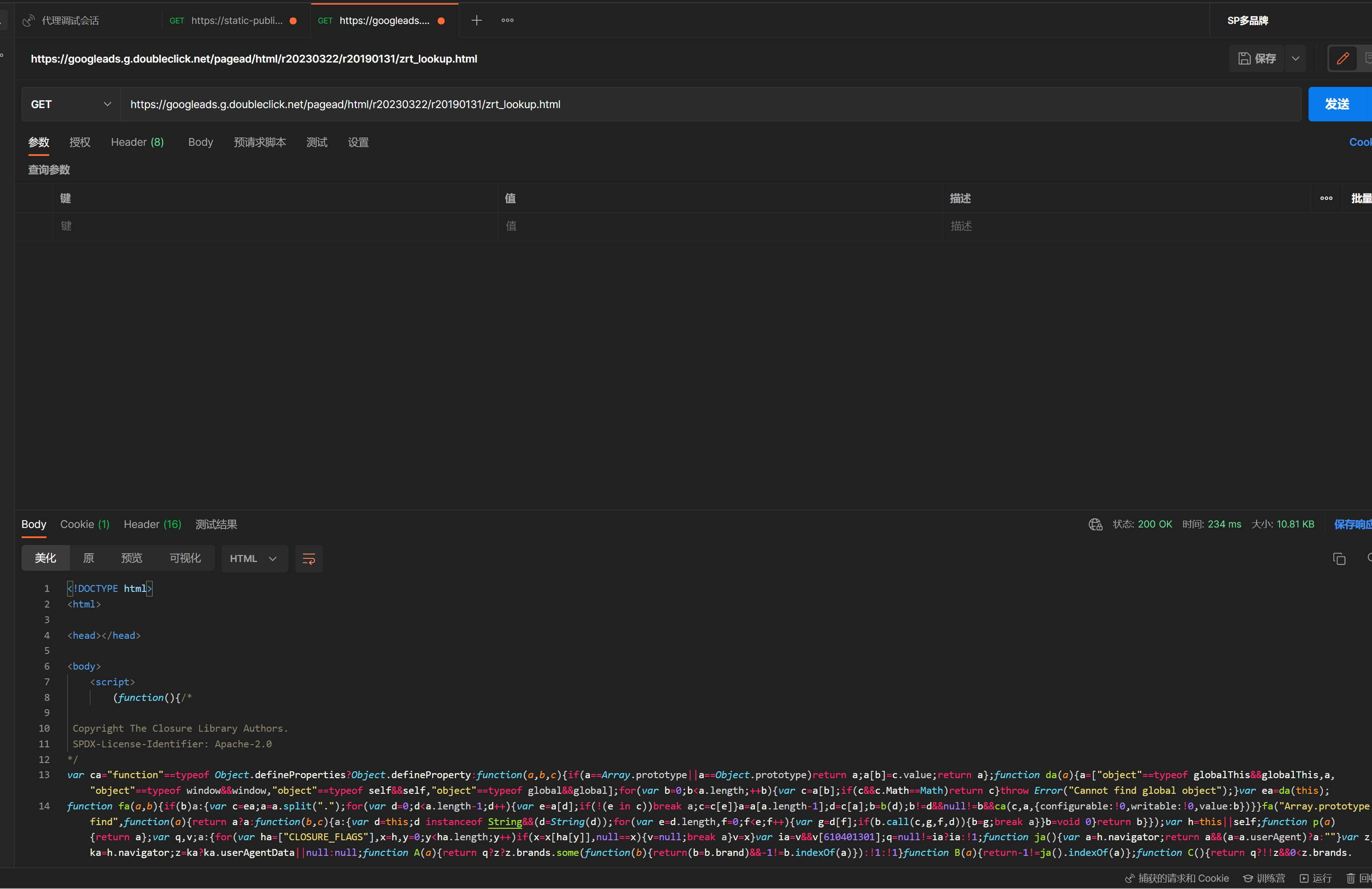Click the request title URL text
Image resolution: width=1372 pixels, height=889 pixels.
[254, 59]
